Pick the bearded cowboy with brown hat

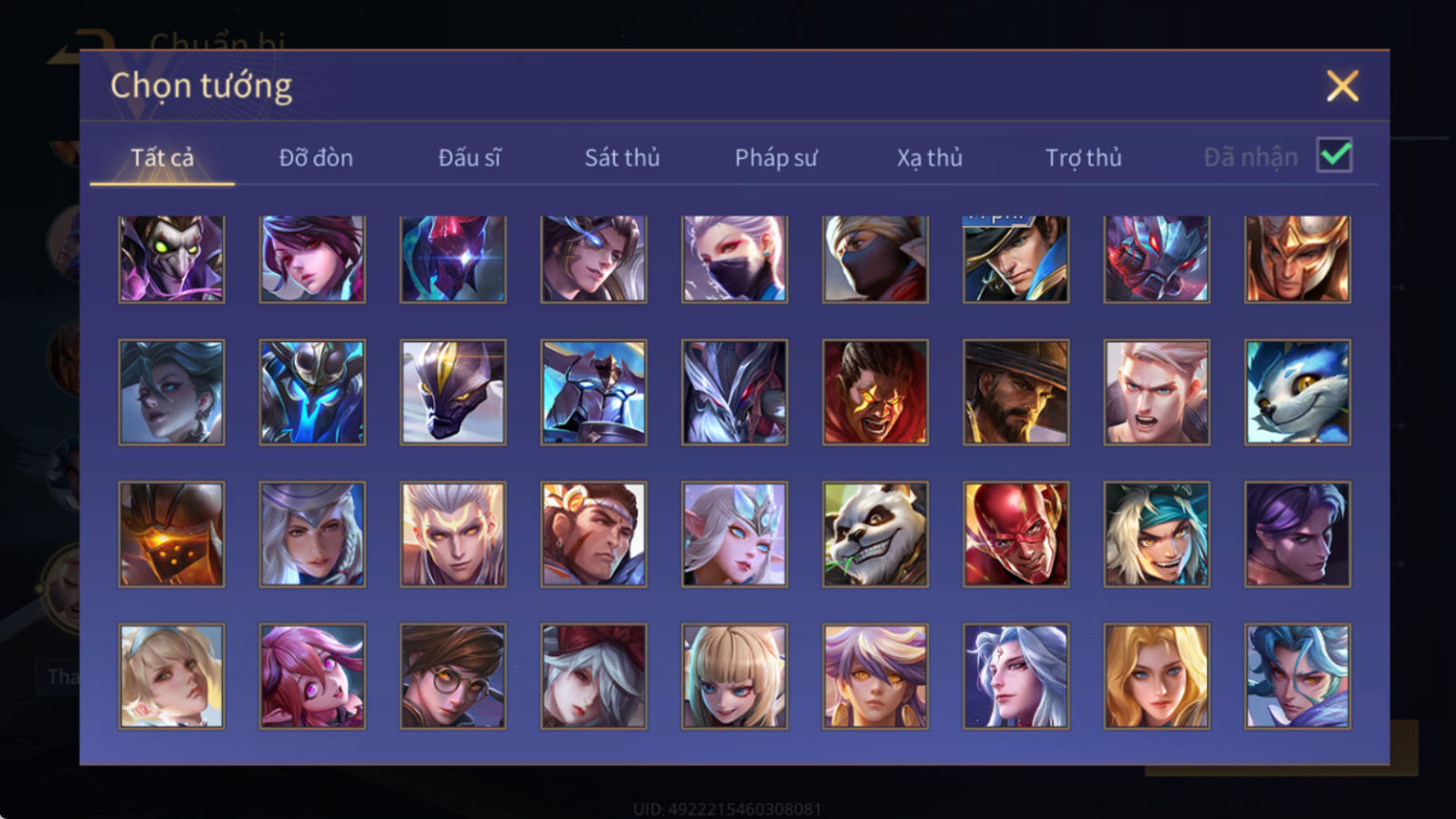tap(1015, 392)
